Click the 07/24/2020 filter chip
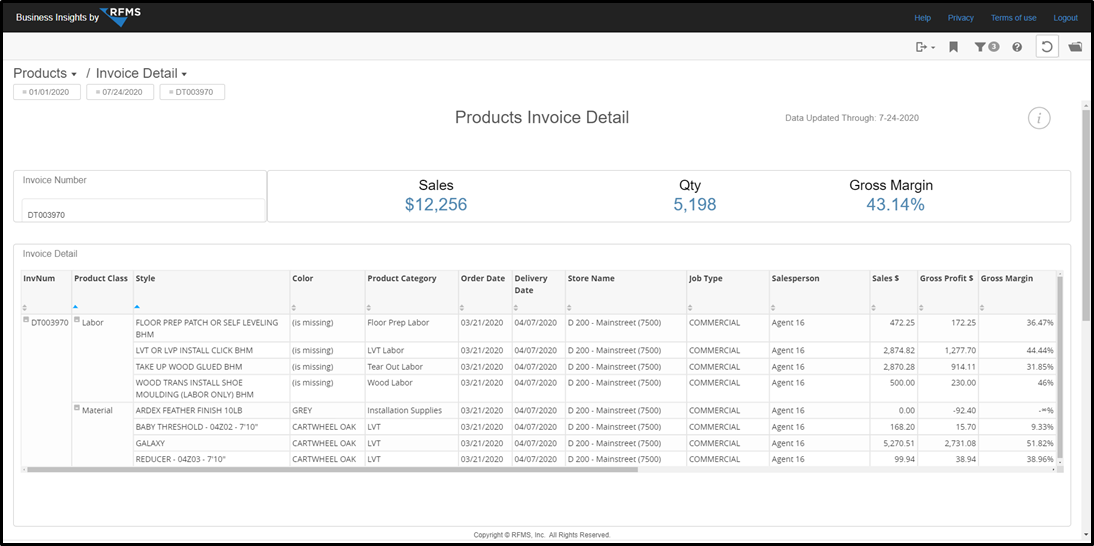Viewport: 1094px width, 546px height. pyautogui.click(x=120, y=92)
